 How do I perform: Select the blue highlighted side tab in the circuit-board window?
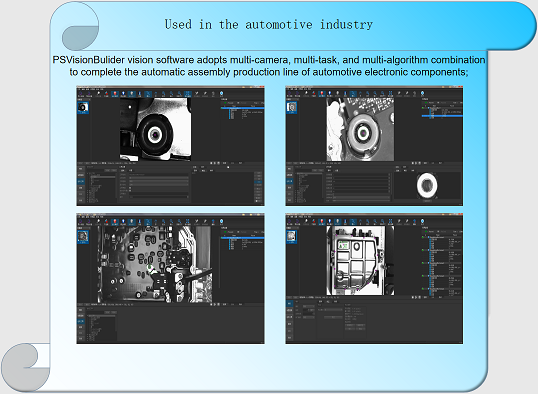click(x=81, y=322)
